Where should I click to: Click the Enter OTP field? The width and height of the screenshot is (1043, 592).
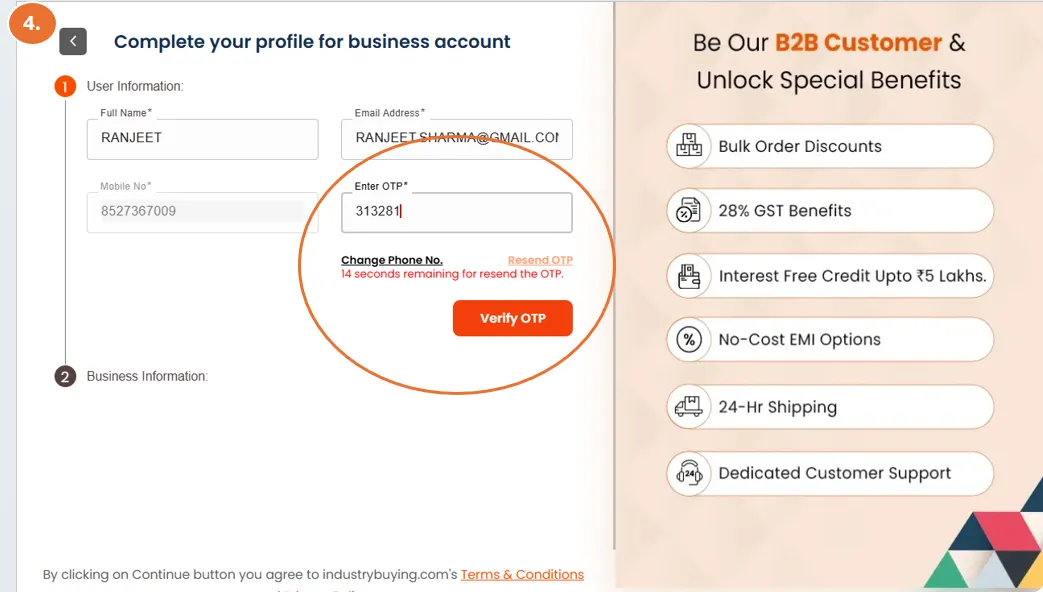[457, 212]
